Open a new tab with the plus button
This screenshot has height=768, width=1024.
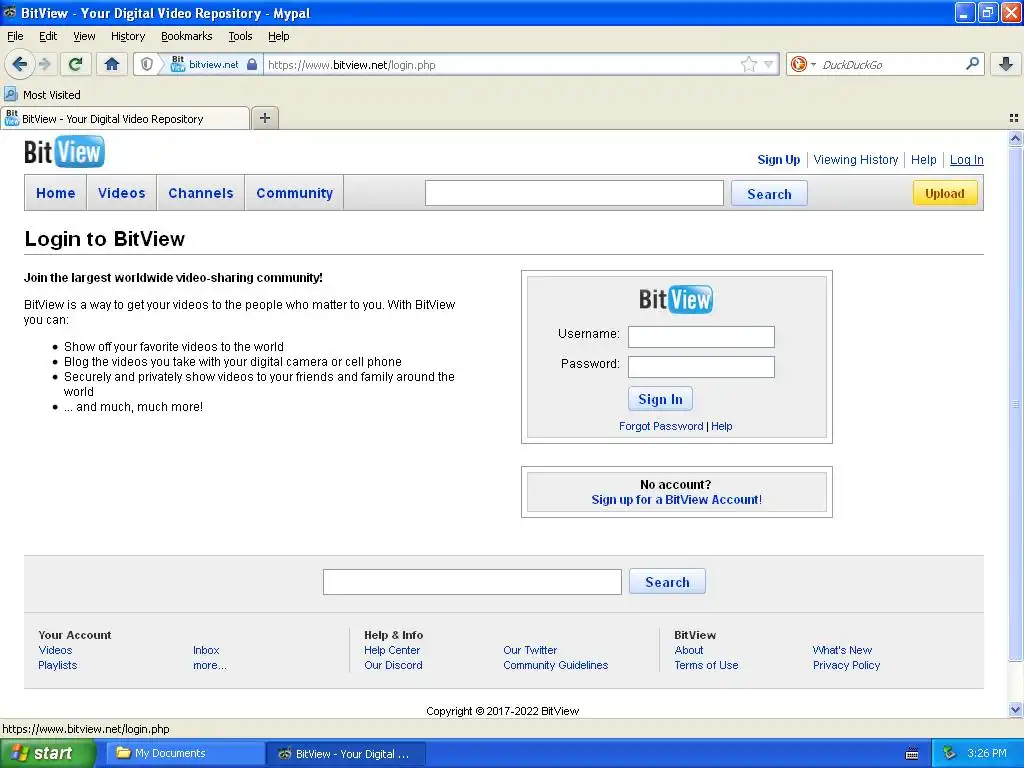tap(264, 118)
